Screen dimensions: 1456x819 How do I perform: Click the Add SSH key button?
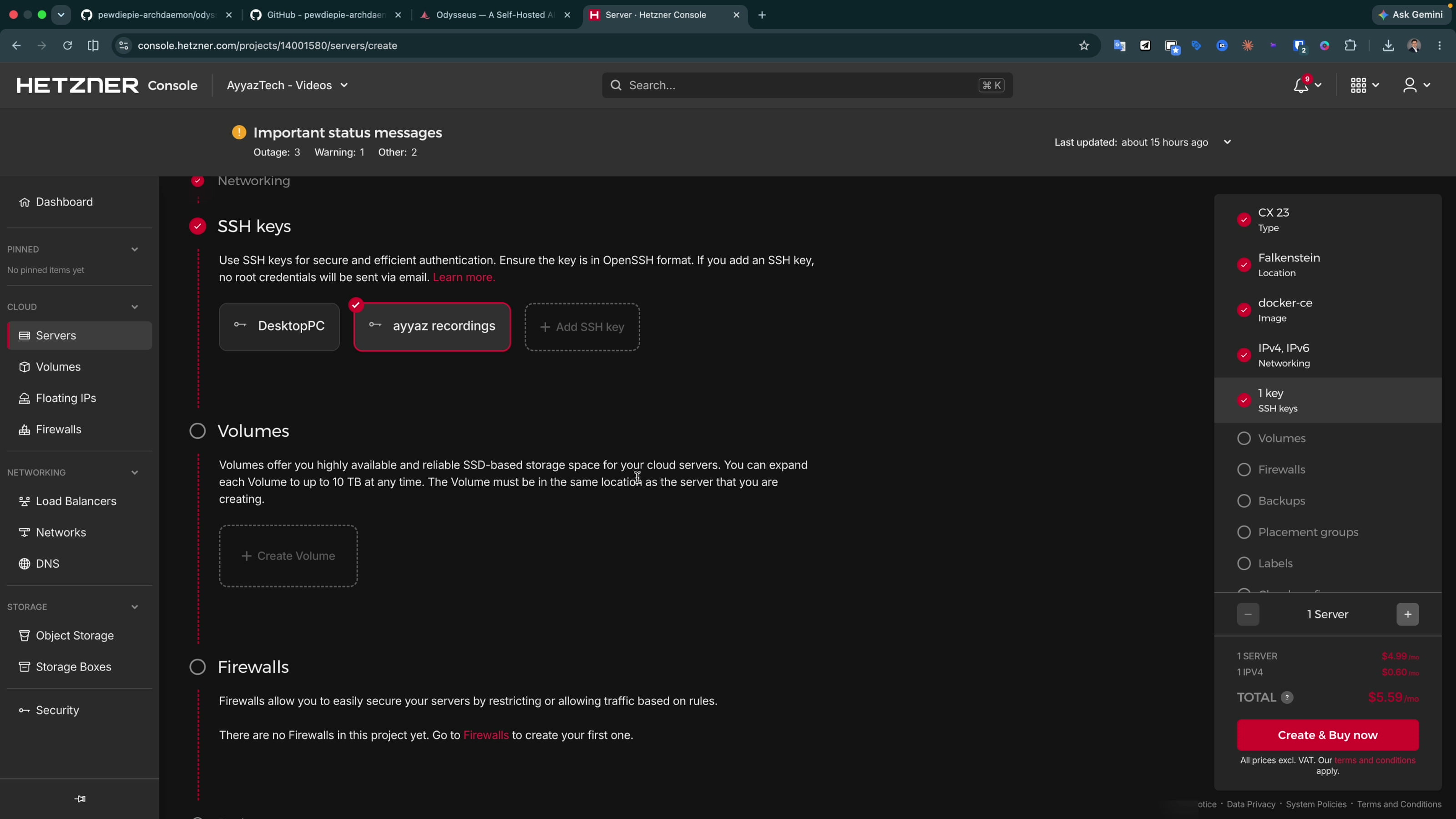[582, 327]
